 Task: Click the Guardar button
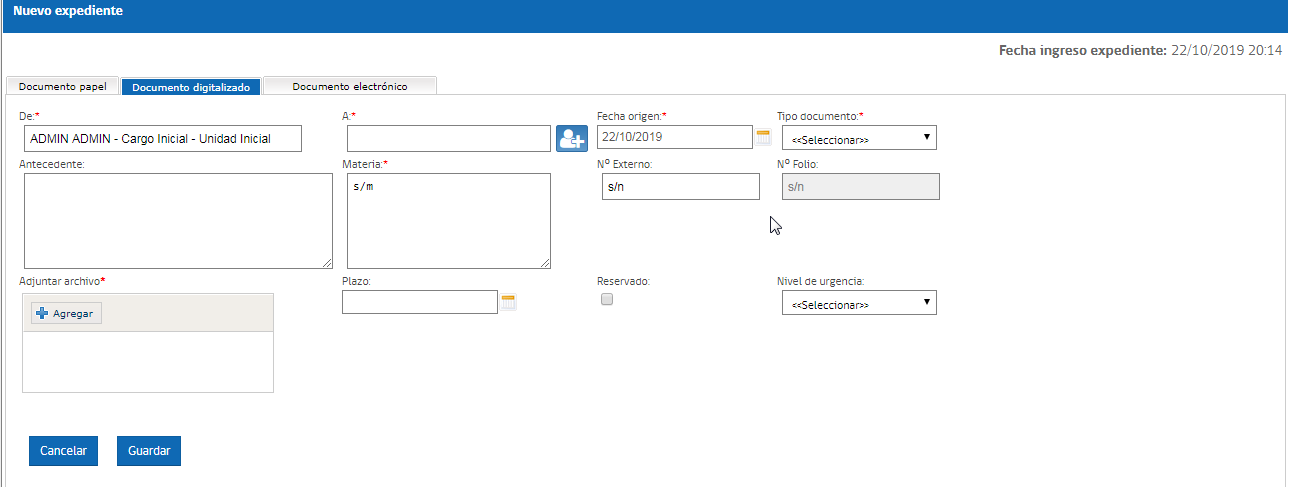pyautogui.click(x=149, y=451)
